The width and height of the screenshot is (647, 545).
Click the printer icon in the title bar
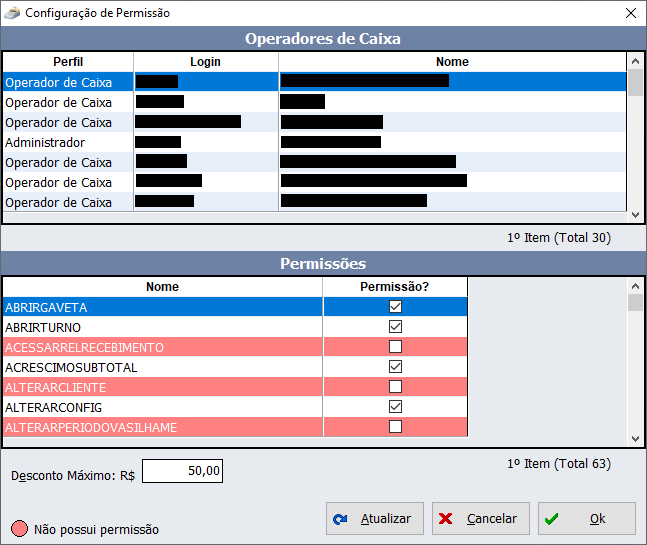(x=12, y=13)
